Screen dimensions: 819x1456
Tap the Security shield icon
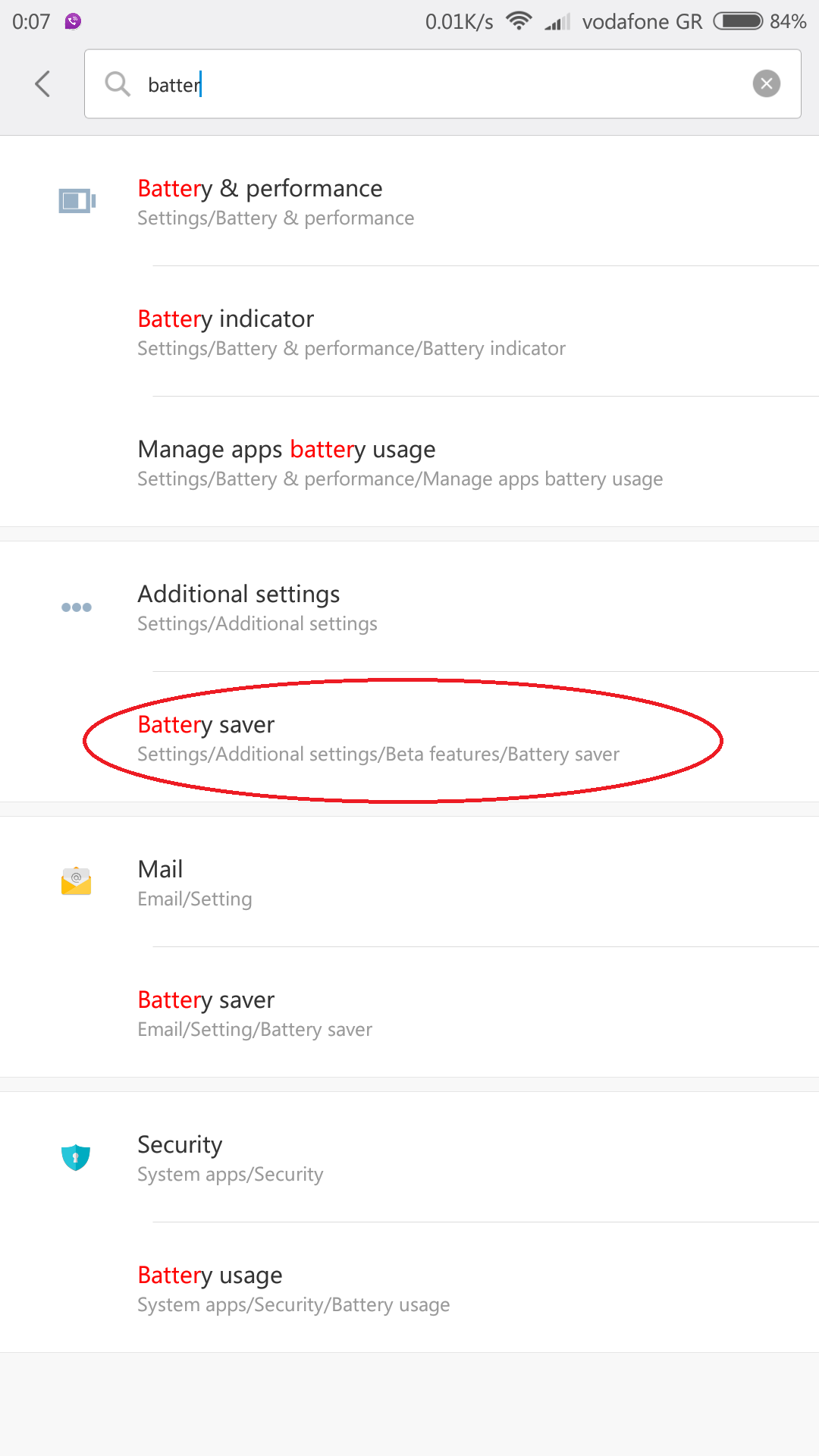click(x=76, y=1157)
